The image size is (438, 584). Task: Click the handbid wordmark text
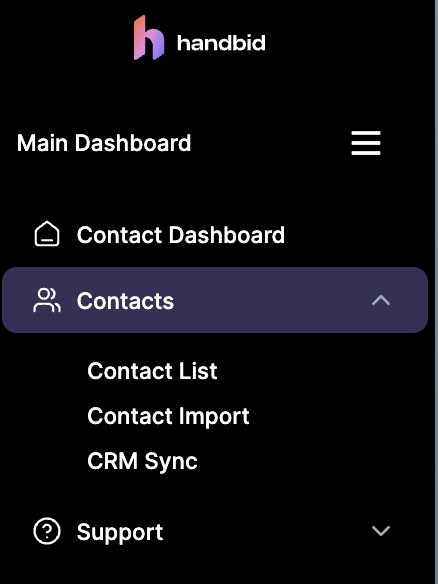point(221,43)
